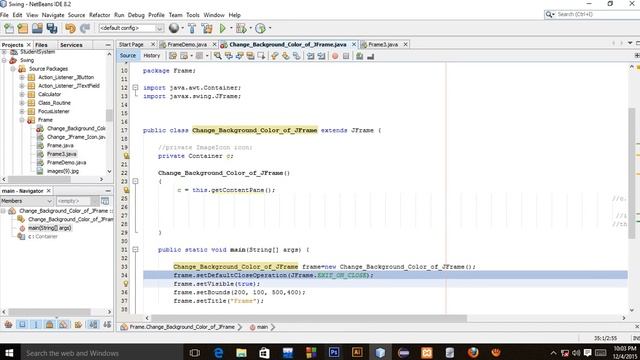Click the Stop Macro Recording square icon
This screenshot has width=640, height=360.
pos(346,56)
